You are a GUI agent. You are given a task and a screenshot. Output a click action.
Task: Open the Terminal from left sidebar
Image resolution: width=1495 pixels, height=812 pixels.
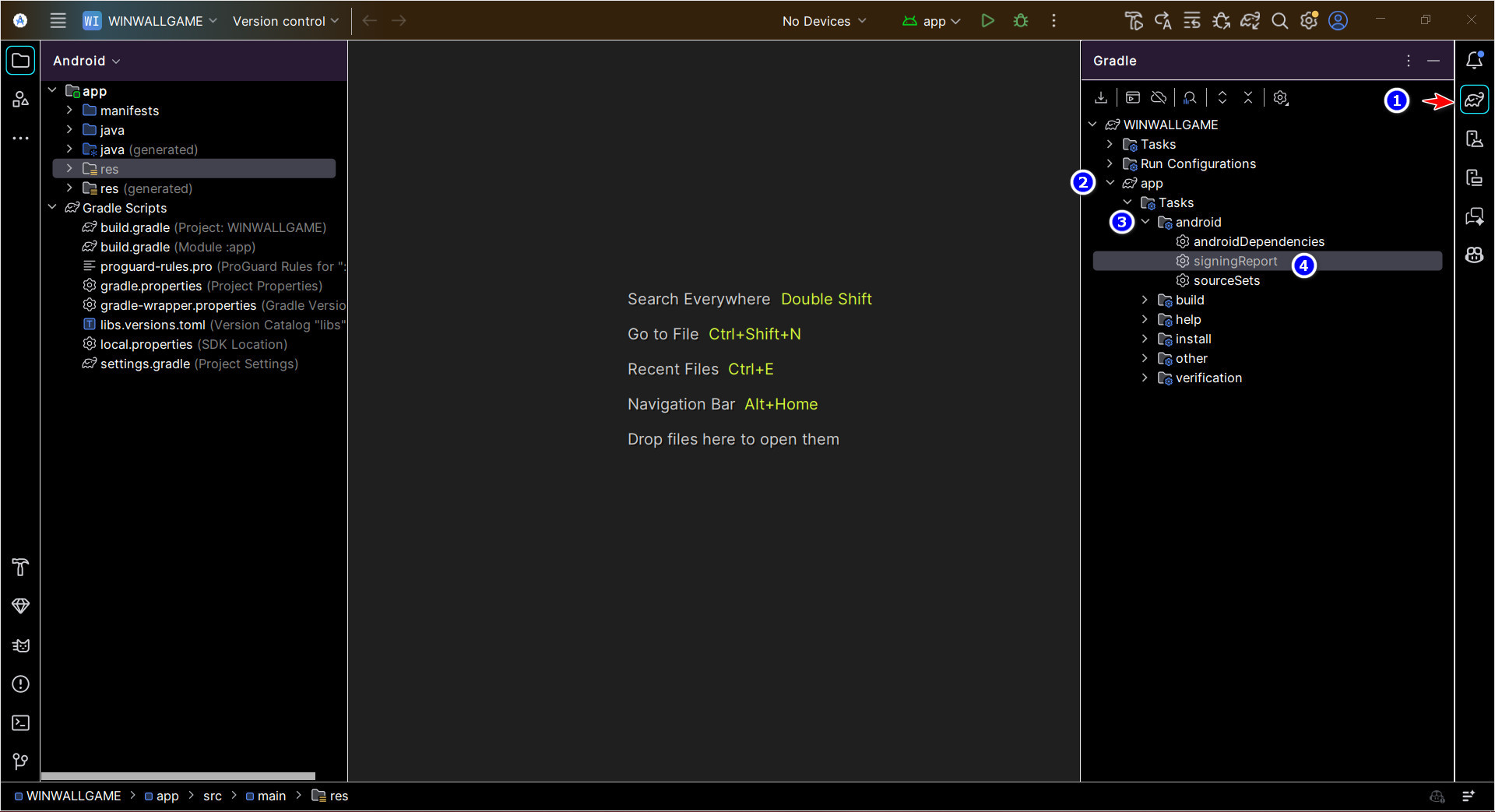click(20, 723)
